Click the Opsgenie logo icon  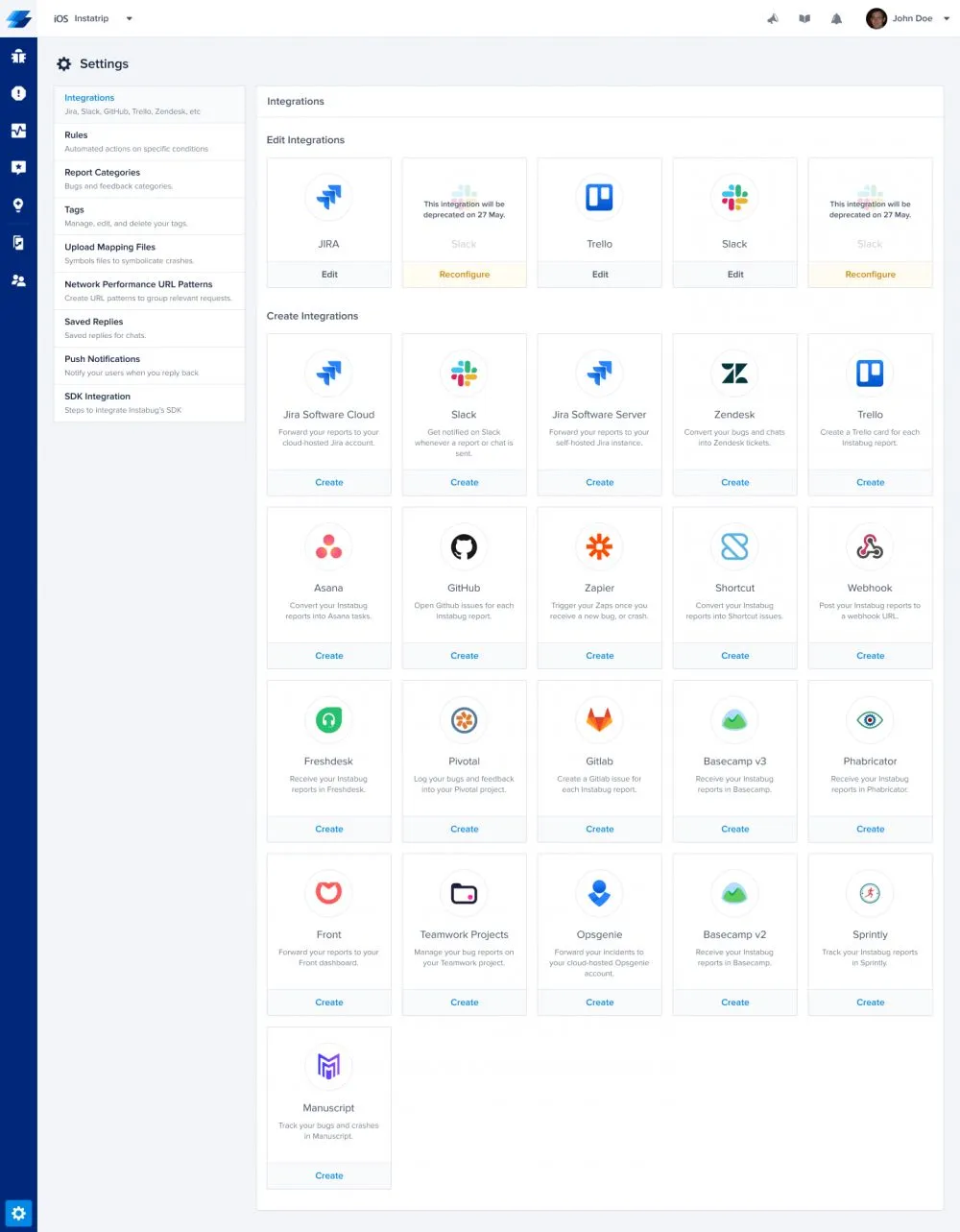click(600, 893)
